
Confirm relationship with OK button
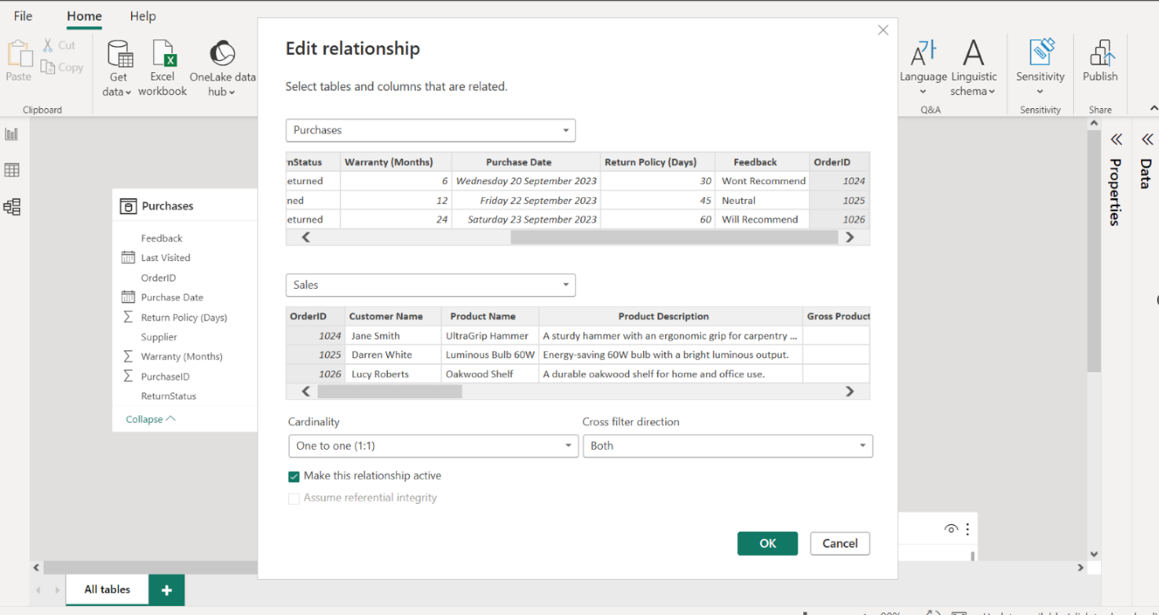[767, 543]
